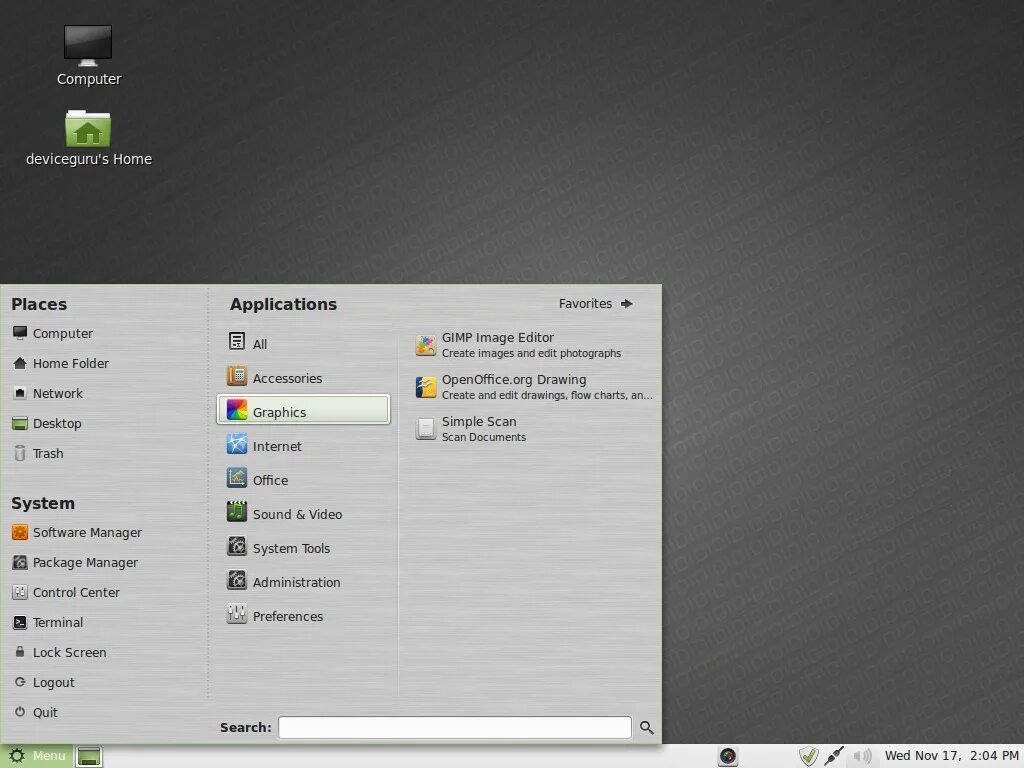Screen dimensions: 1024x768
Task: Click the 'Scan Documents' description text
Action: (483, 437)
